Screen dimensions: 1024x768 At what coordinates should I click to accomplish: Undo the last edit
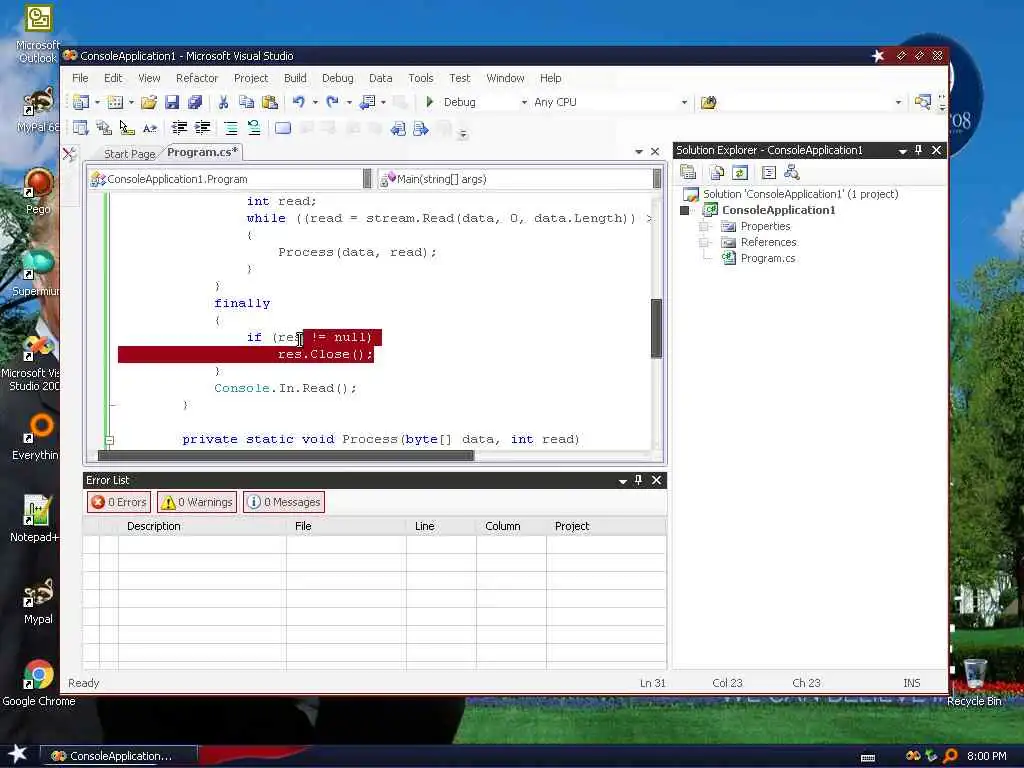click(299, 102)
